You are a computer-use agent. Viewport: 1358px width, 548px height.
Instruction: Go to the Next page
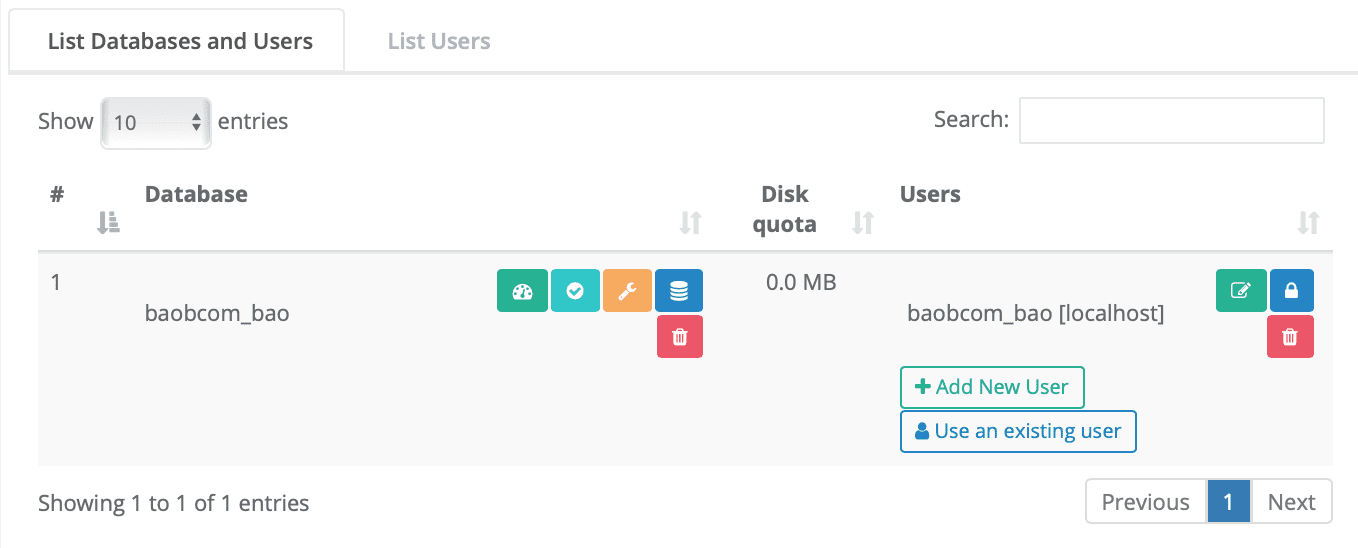1292,502
